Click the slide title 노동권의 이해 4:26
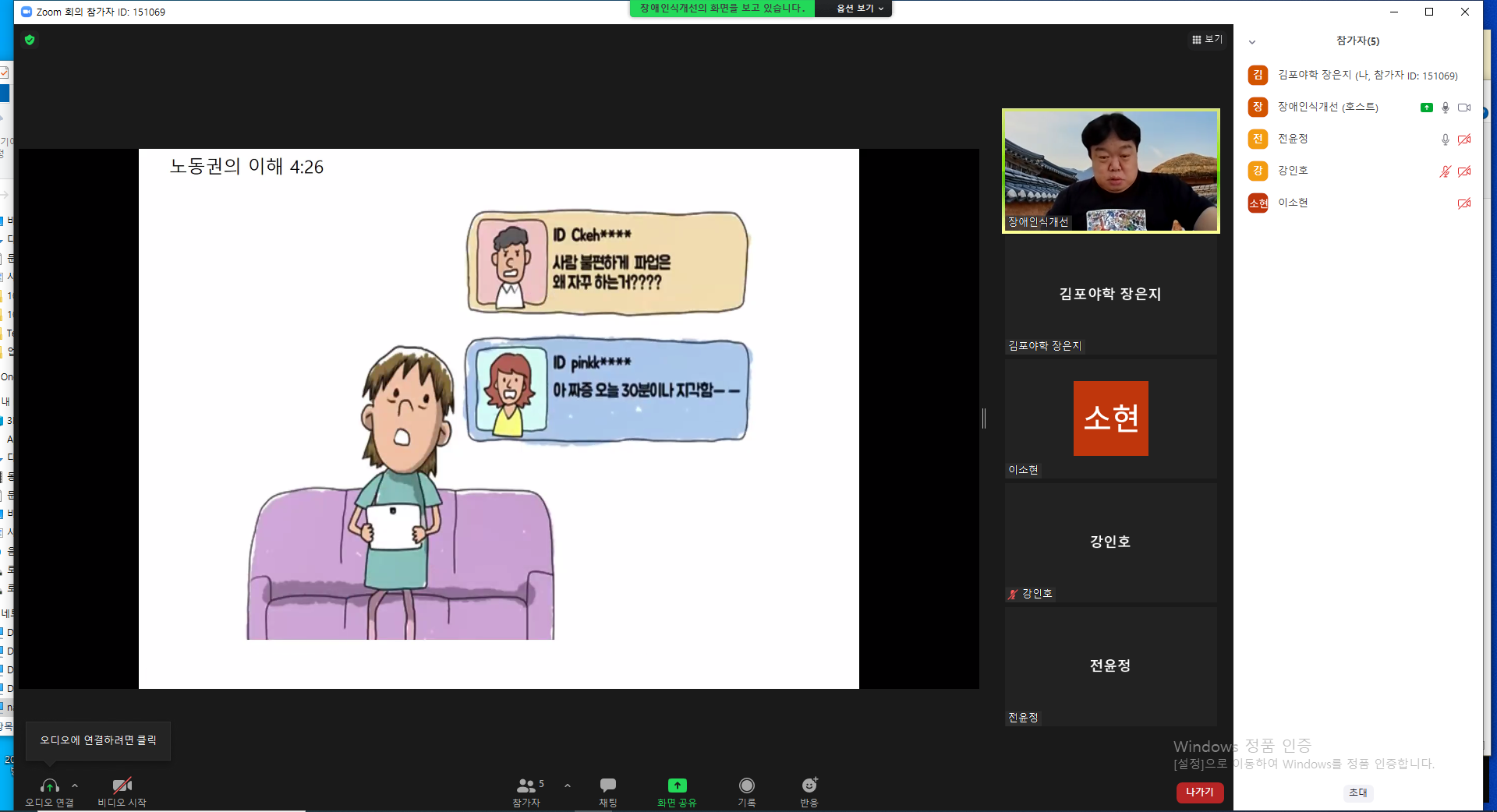 point(246,167)
